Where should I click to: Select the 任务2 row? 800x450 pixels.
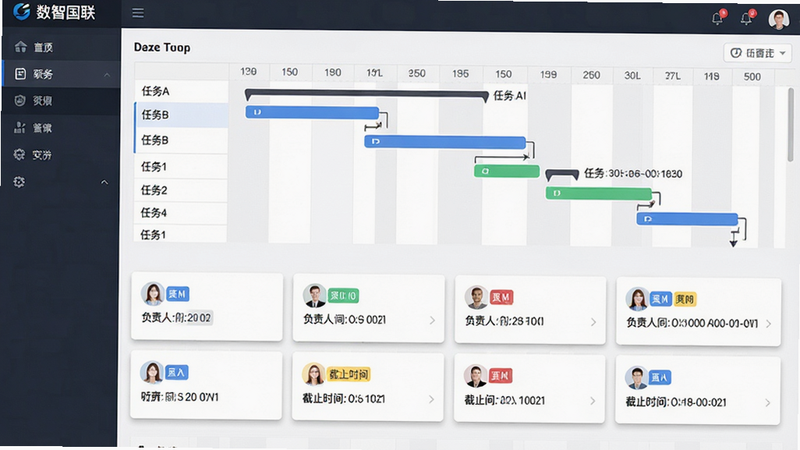click(x=181, y=190)
